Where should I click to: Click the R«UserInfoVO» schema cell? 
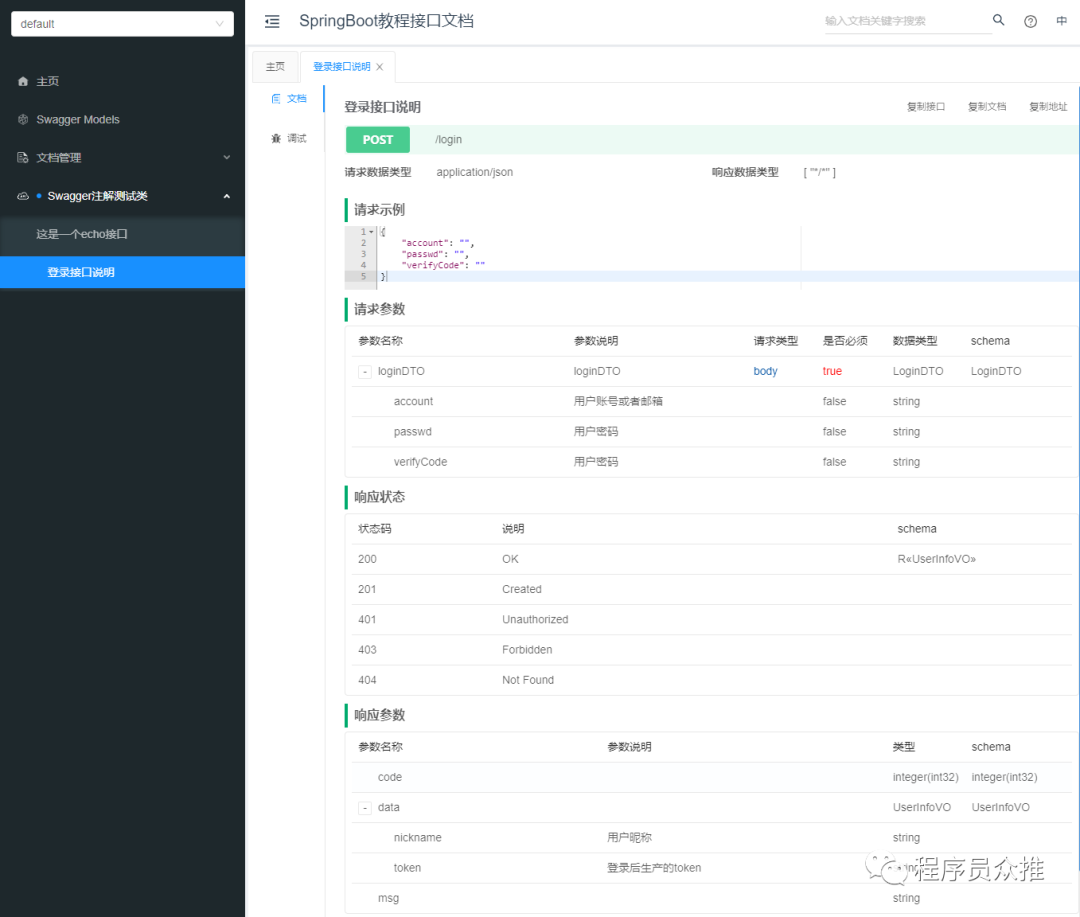click(x=936, y=559)
